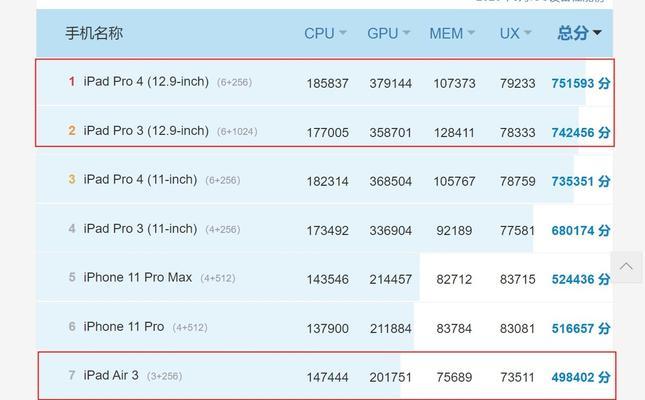This screenshot has width=645, height=400.
Task: Click GPU value 214457
Action: click(390, 279)
